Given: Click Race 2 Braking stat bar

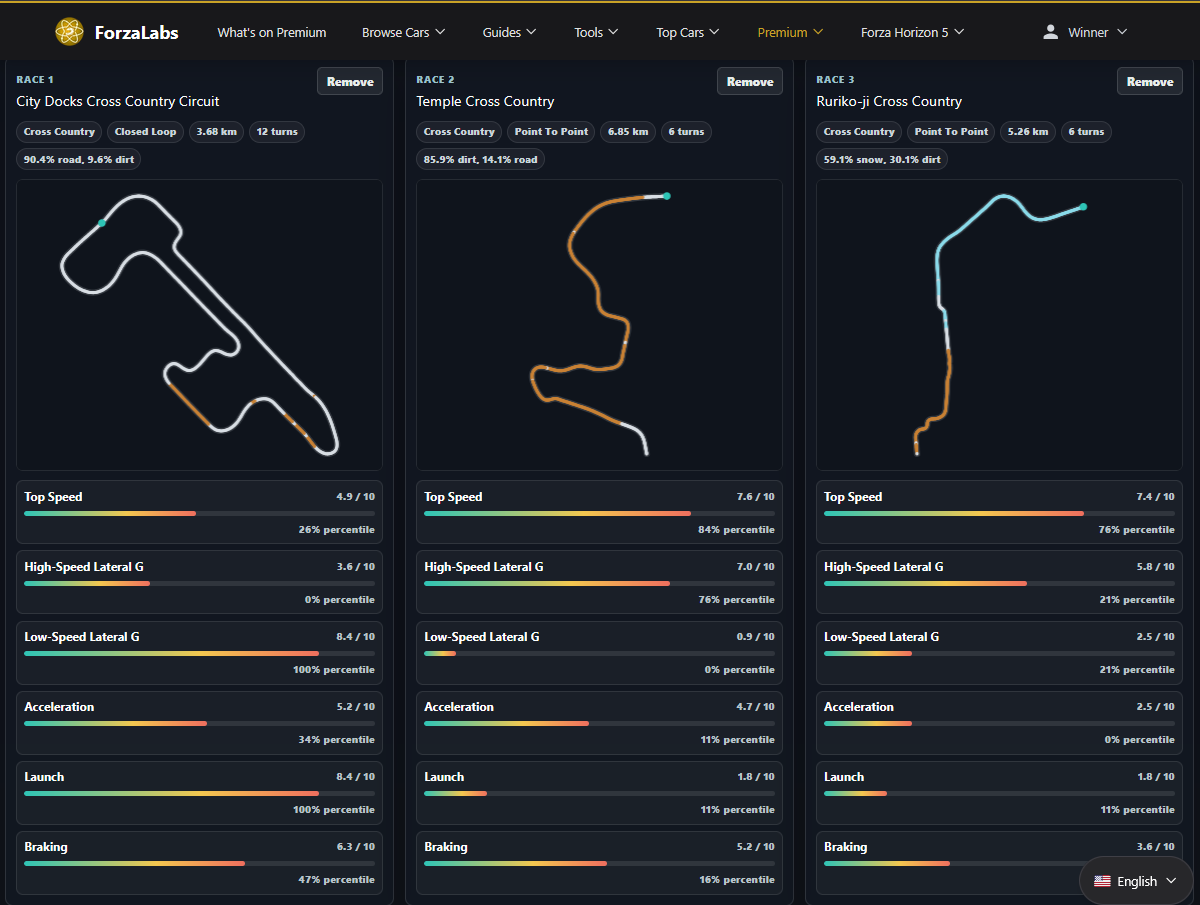Looking at the screenshot, I should (600, 863).
